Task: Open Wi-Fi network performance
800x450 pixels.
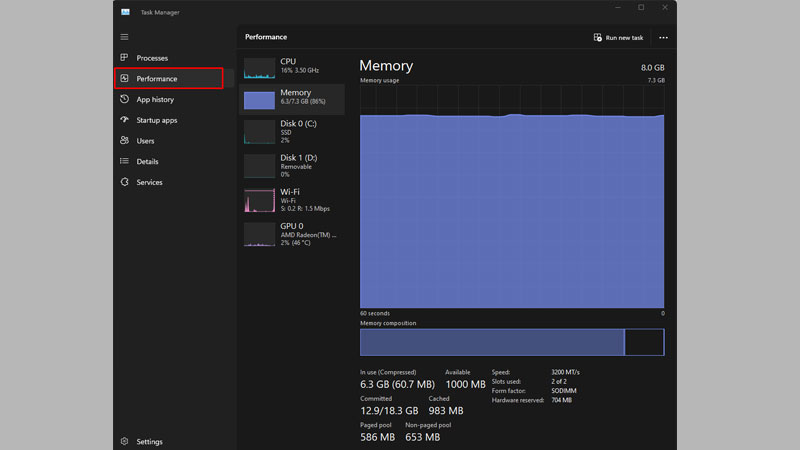Action: (x=292, y=198)
